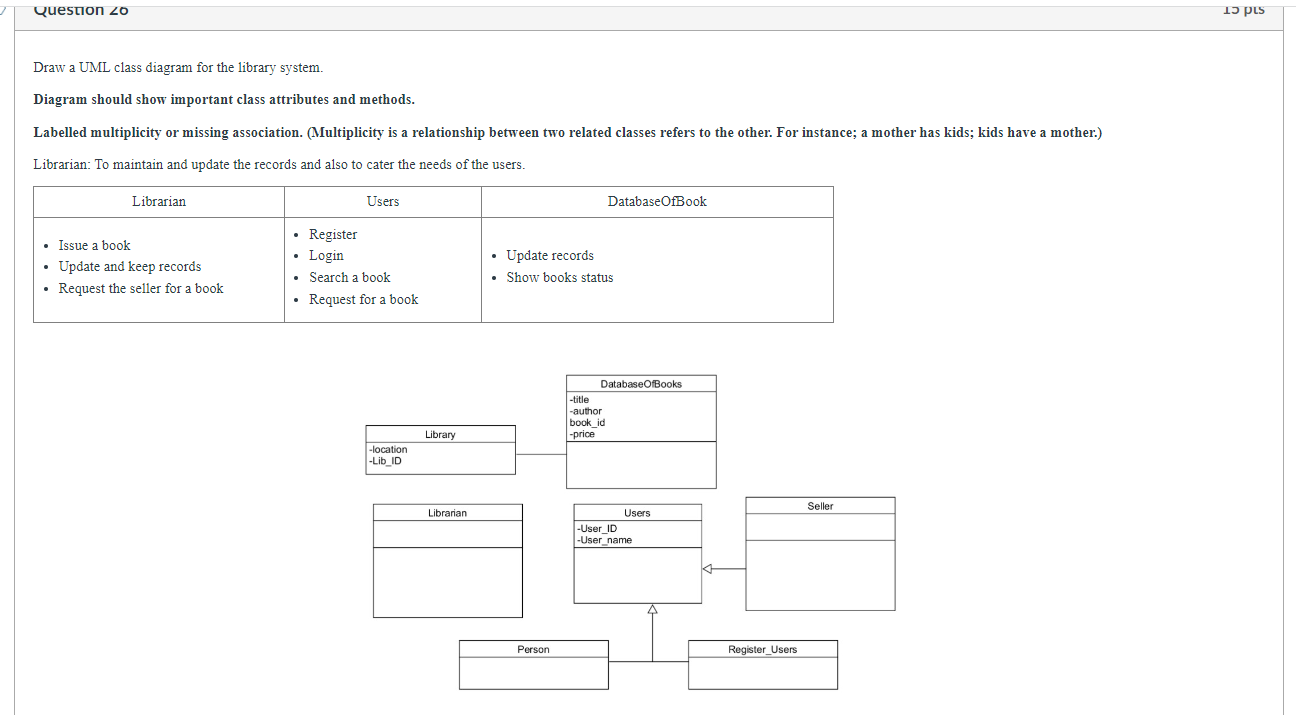Click the Register_Users class box
The image size is (1296, 715).
click(762, 663)
